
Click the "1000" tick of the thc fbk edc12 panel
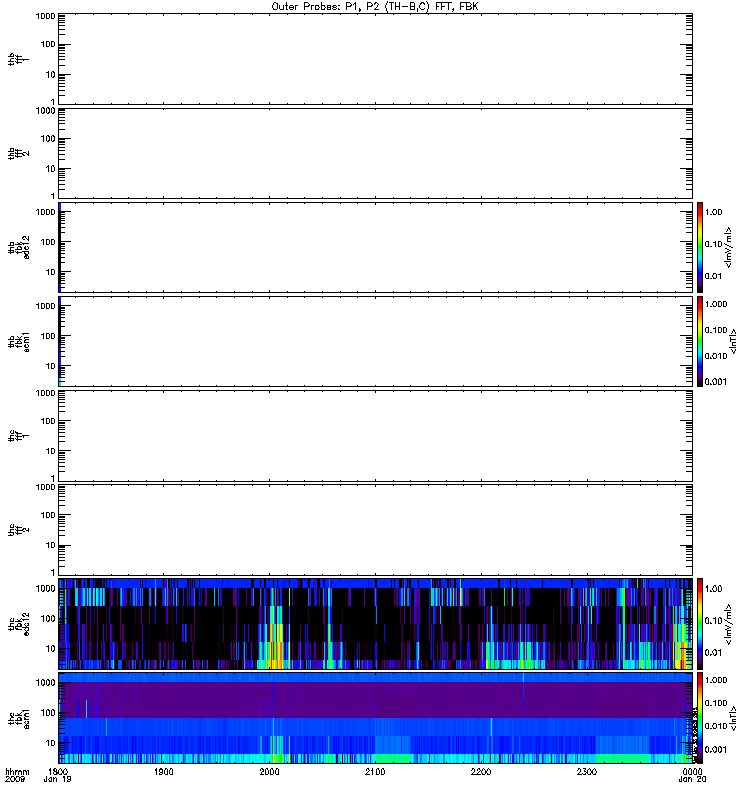45,588
